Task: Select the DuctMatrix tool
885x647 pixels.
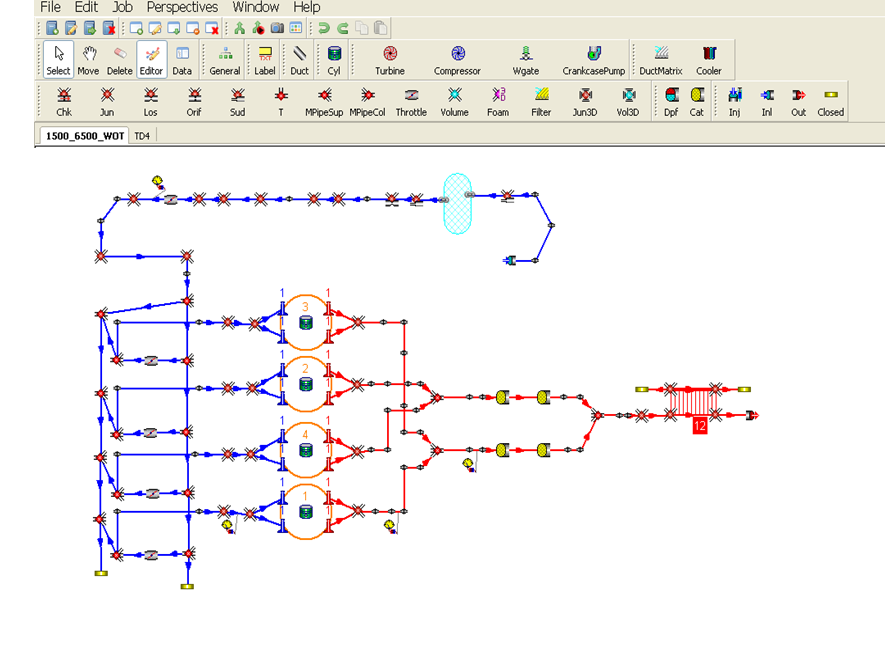Action: (x=661, y=59)
